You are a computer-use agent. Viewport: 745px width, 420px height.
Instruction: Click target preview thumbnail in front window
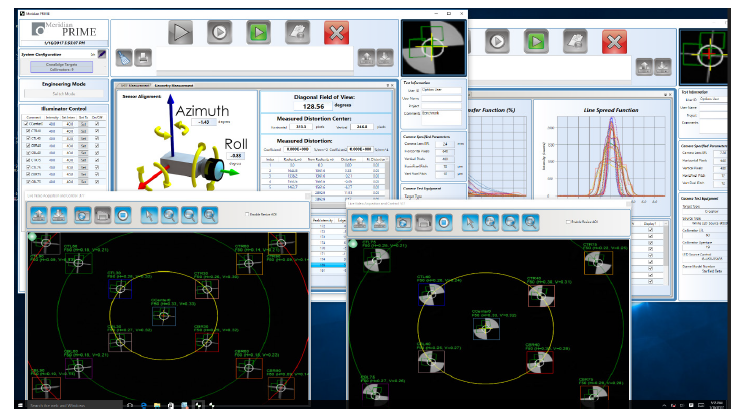click(433, 48)
